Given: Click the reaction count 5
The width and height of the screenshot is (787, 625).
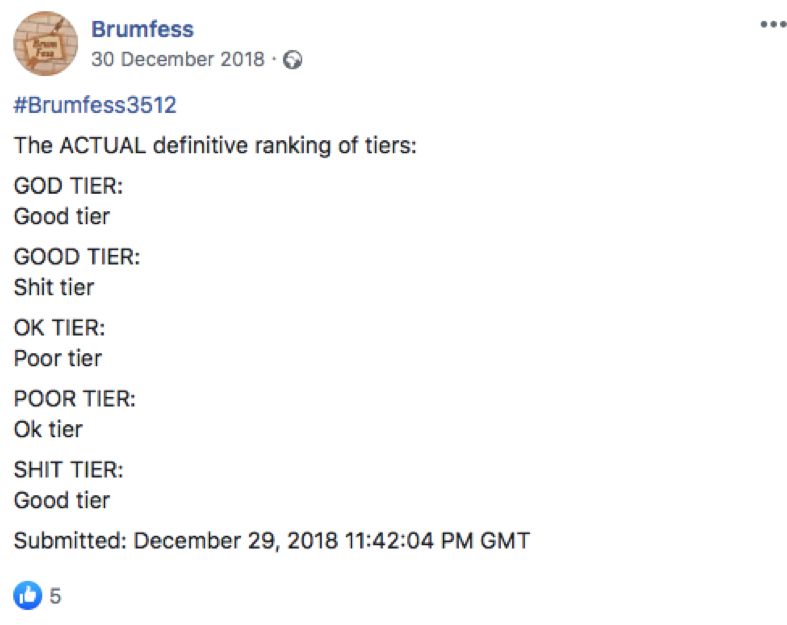Looking at the screenshot, I should coord(55,596).
